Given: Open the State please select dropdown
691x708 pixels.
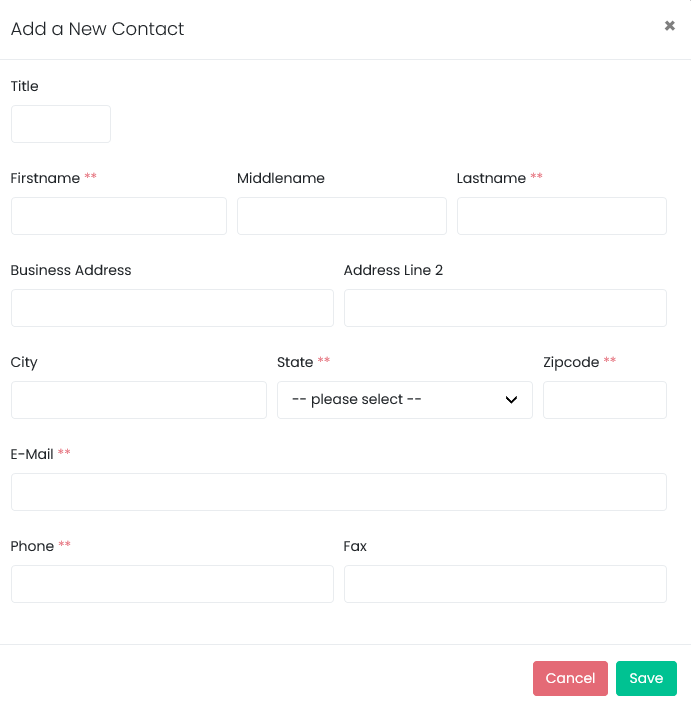Looking at the screenshot, I should click(x=405, y=400).
